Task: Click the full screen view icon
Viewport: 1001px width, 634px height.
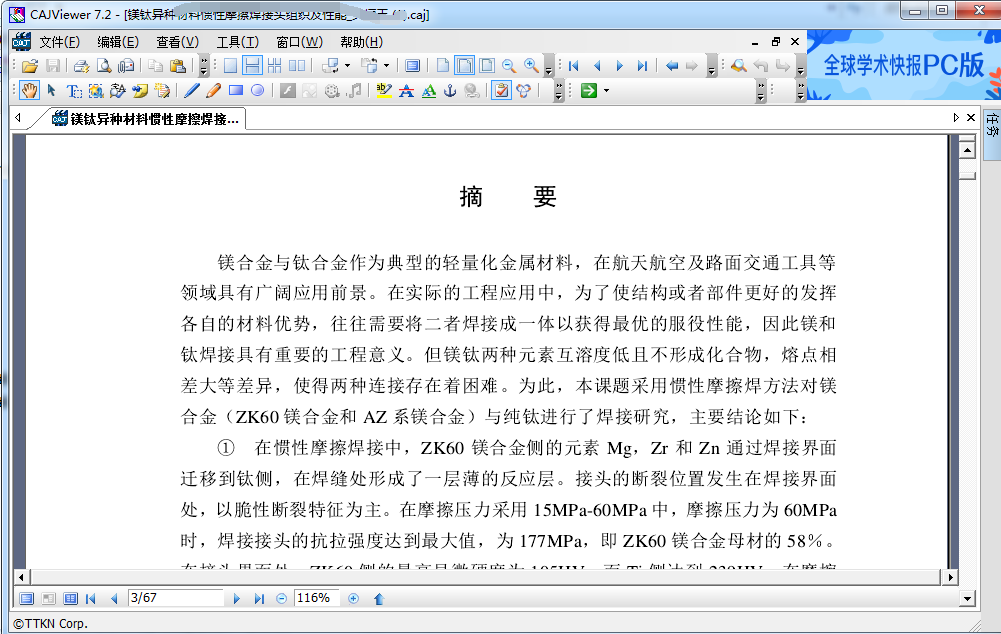Action: click(412, 66)
